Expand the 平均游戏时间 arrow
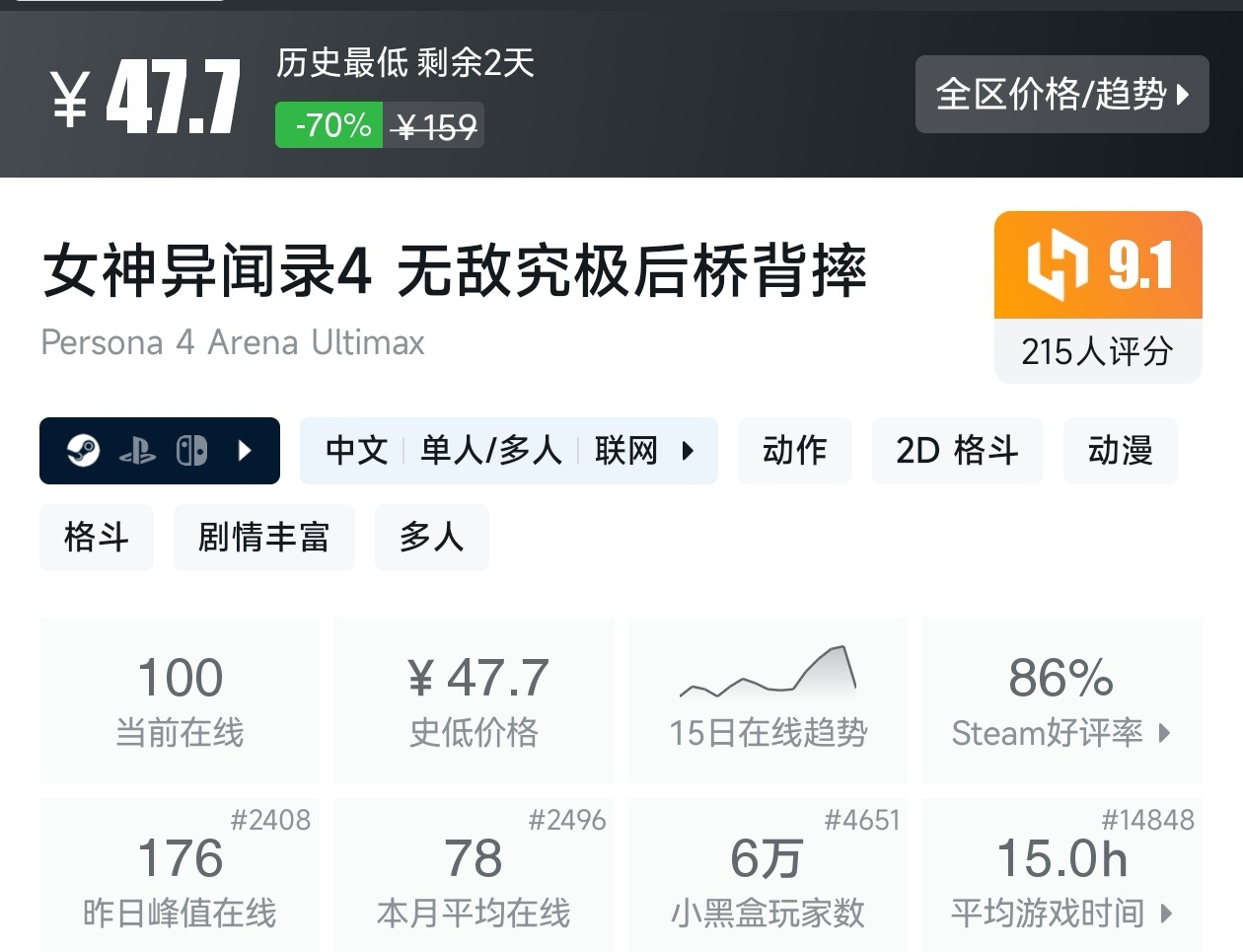 click(1166, 914)
